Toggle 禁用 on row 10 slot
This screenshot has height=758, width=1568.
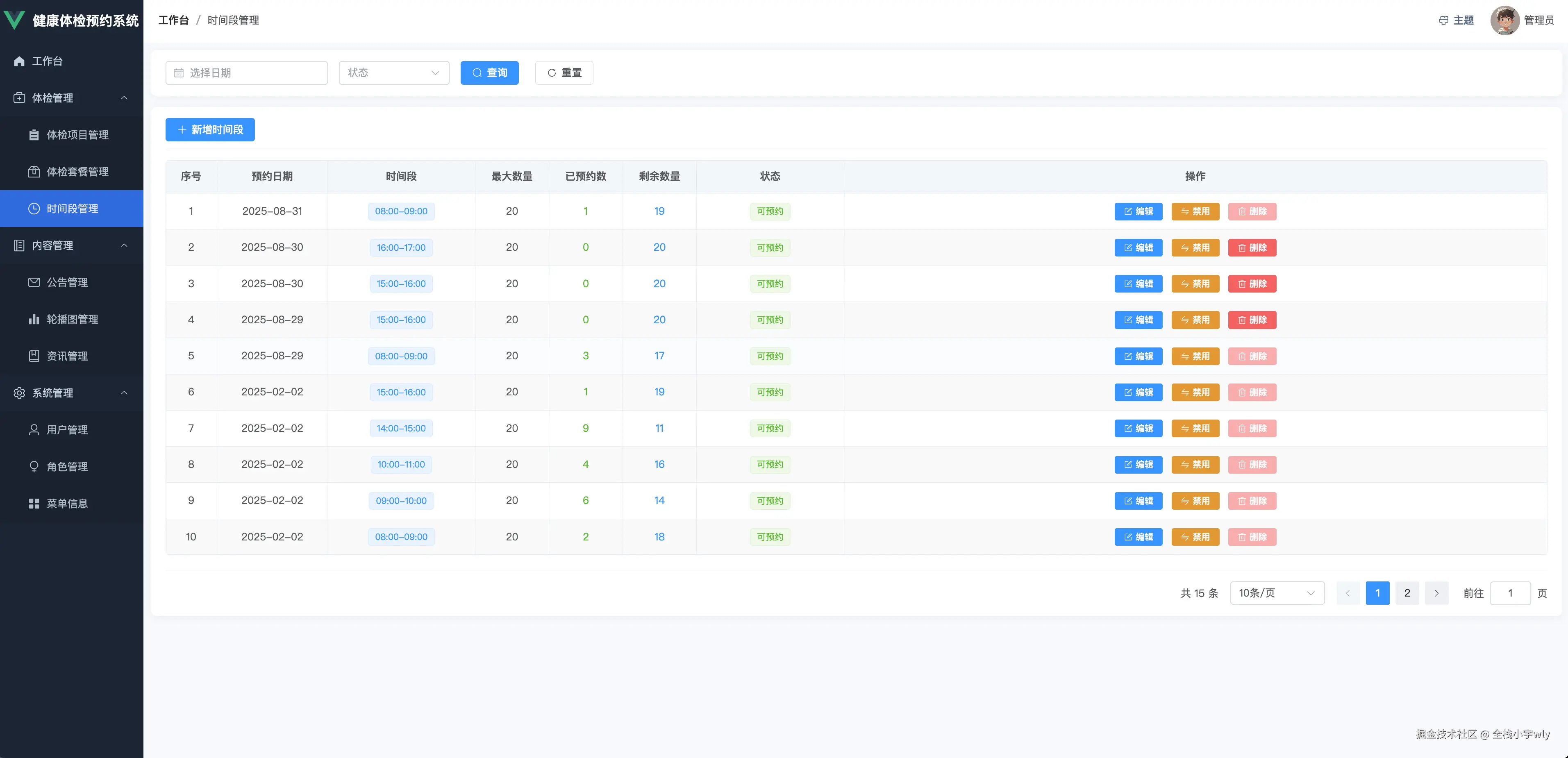[1195, 537]
